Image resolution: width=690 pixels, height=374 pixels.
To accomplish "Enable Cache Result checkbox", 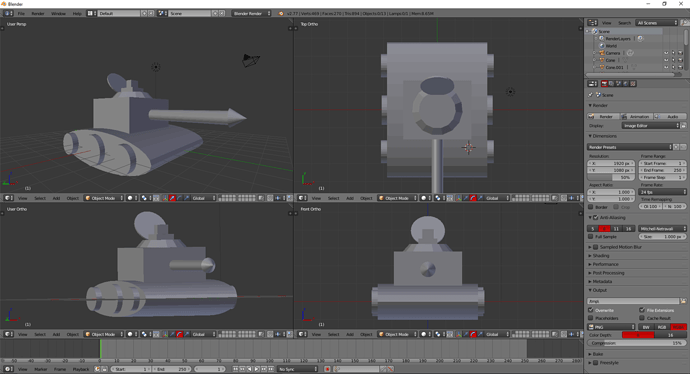I will pos(642,318).
